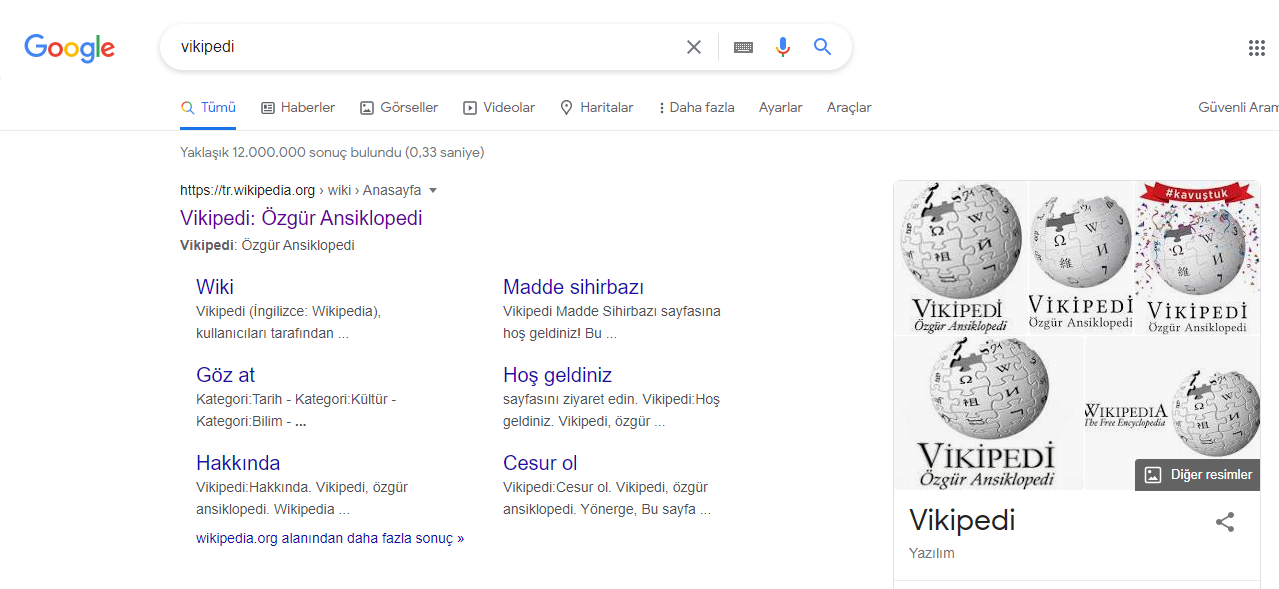Open the Güvenli Arama setting

tap(1238, 108)
